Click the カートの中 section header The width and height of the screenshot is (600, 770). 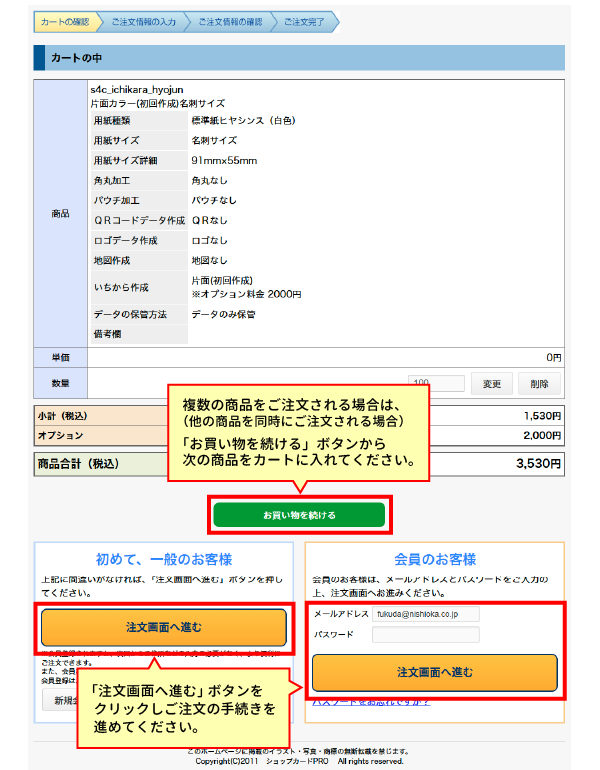point(299,59)
